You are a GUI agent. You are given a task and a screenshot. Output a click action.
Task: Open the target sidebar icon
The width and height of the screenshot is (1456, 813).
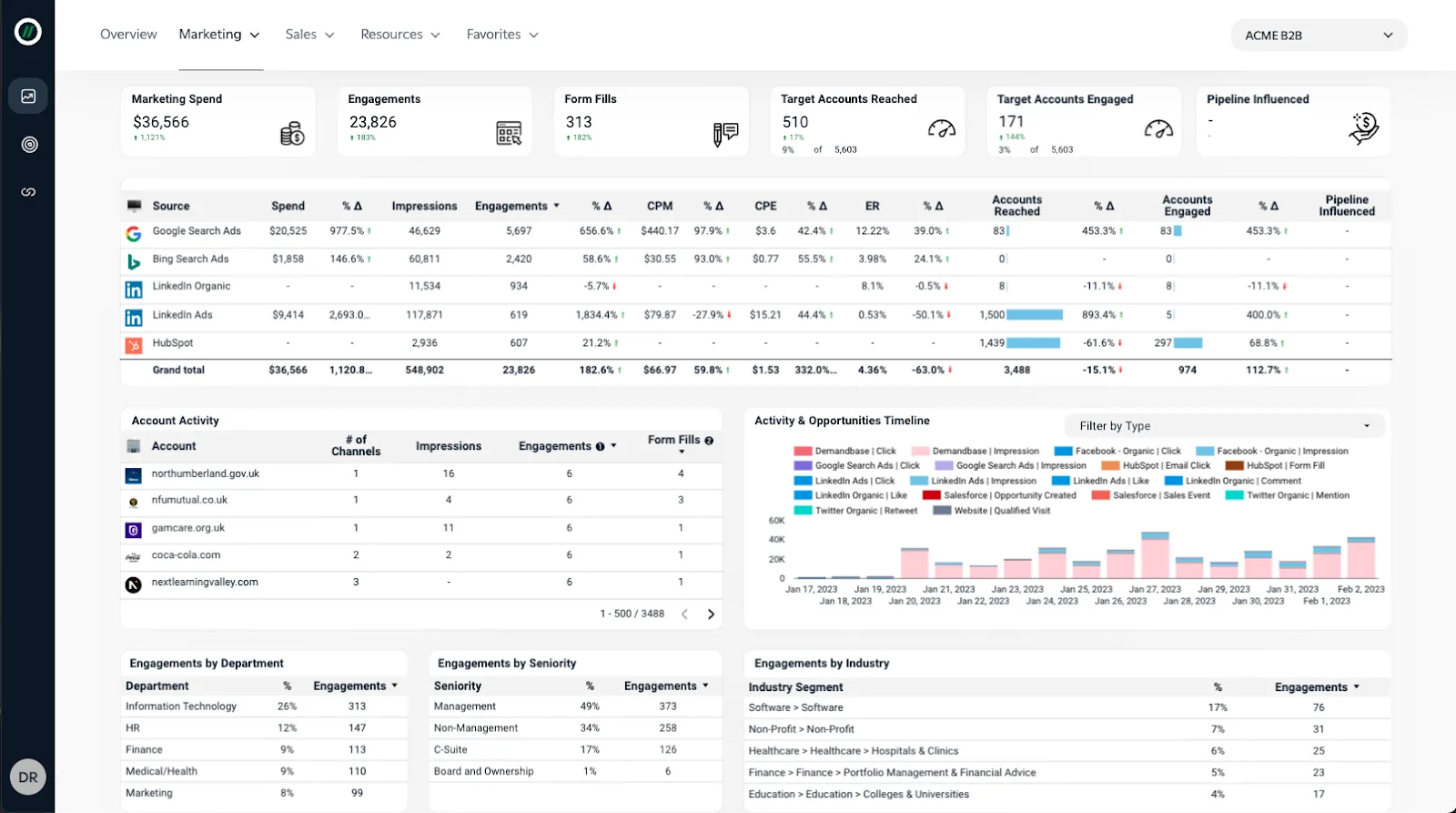pyautogui.click(x=29, y=145)
